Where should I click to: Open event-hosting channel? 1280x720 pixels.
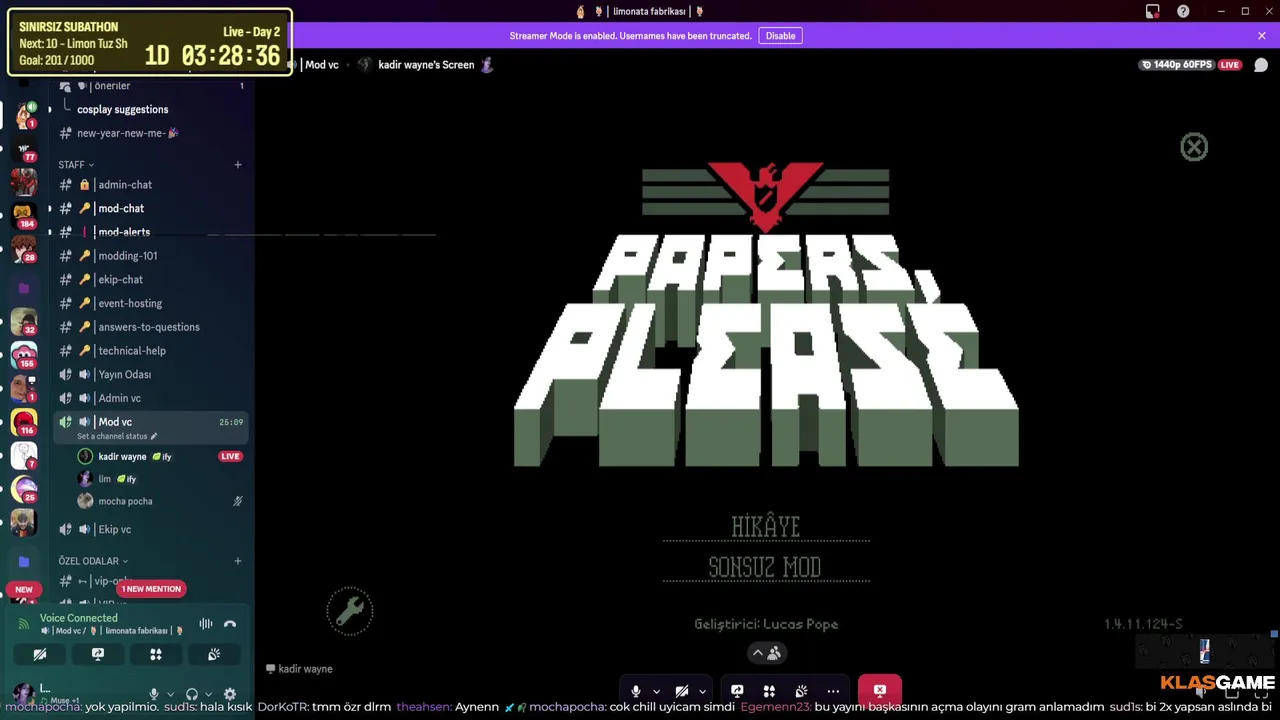[150, 304]
